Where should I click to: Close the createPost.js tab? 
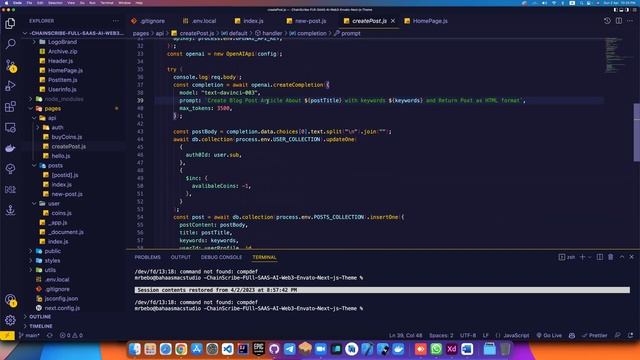tap(393, 21)
